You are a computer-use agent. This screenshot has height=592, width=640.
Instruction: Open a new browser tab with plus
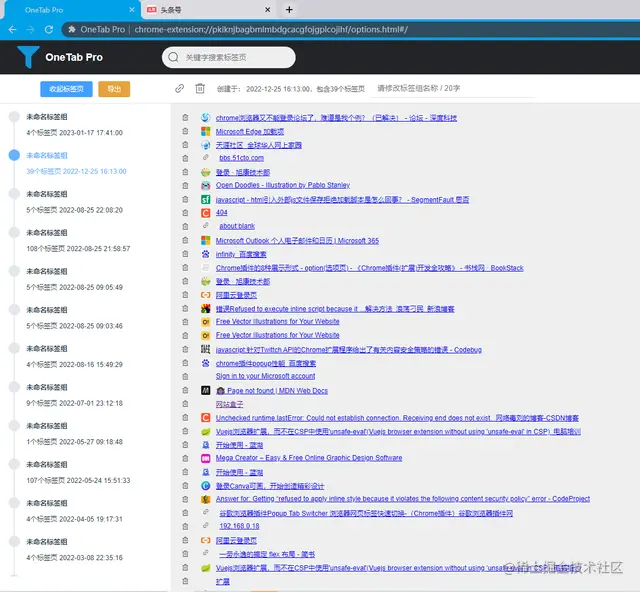289,9
